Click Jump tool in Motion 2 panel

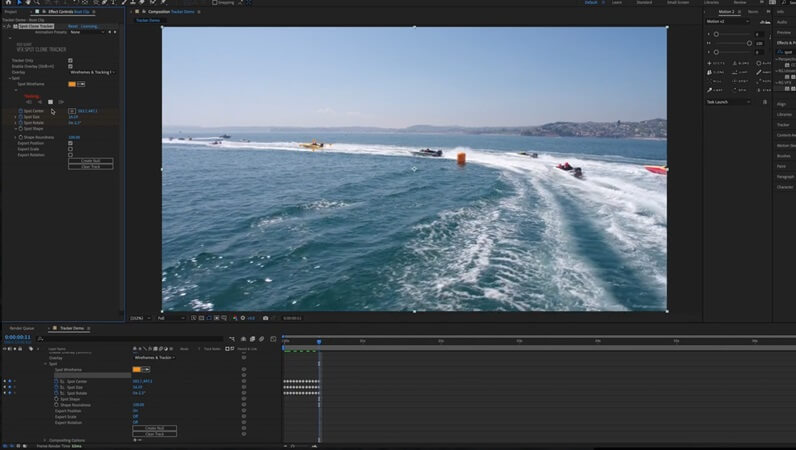(741, 72)
